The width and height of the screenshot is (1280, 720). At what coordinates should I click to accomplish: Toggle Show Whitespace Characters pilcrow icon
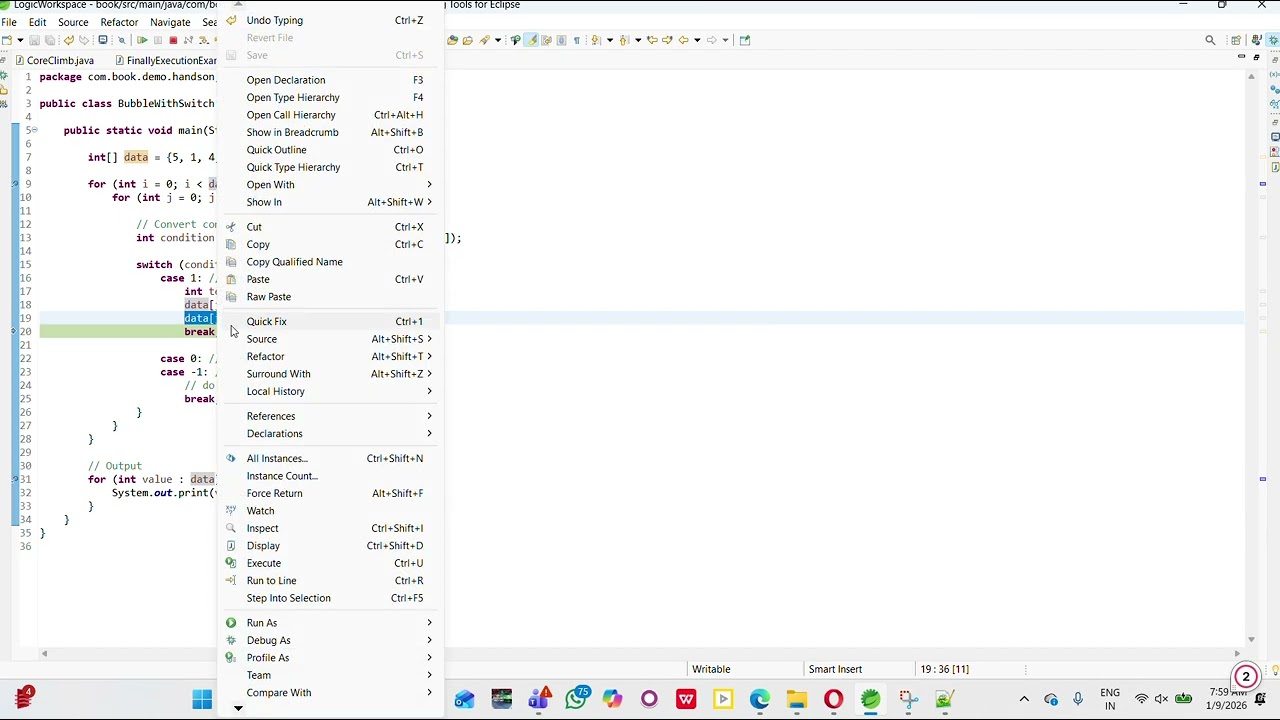click(576, 40)
